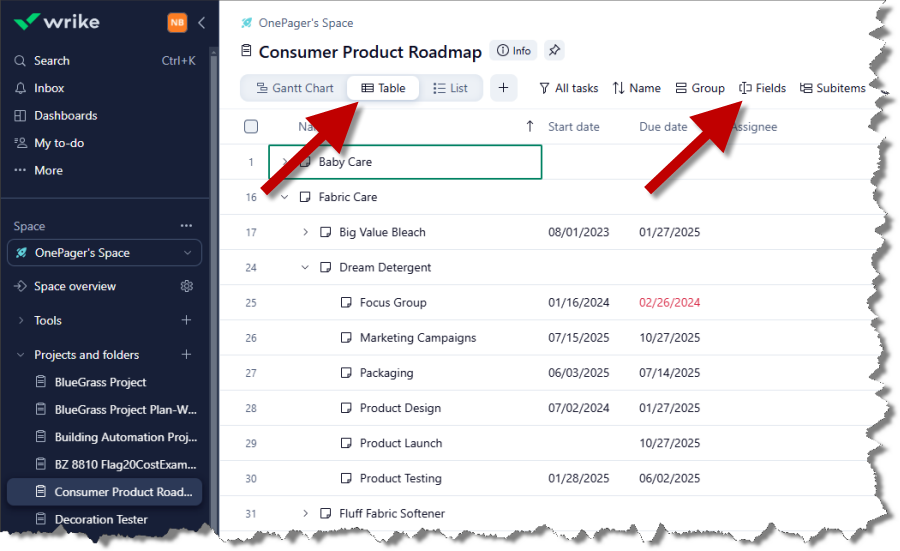
Task: Click the Product Testing task icon
Action: (346, 478)
